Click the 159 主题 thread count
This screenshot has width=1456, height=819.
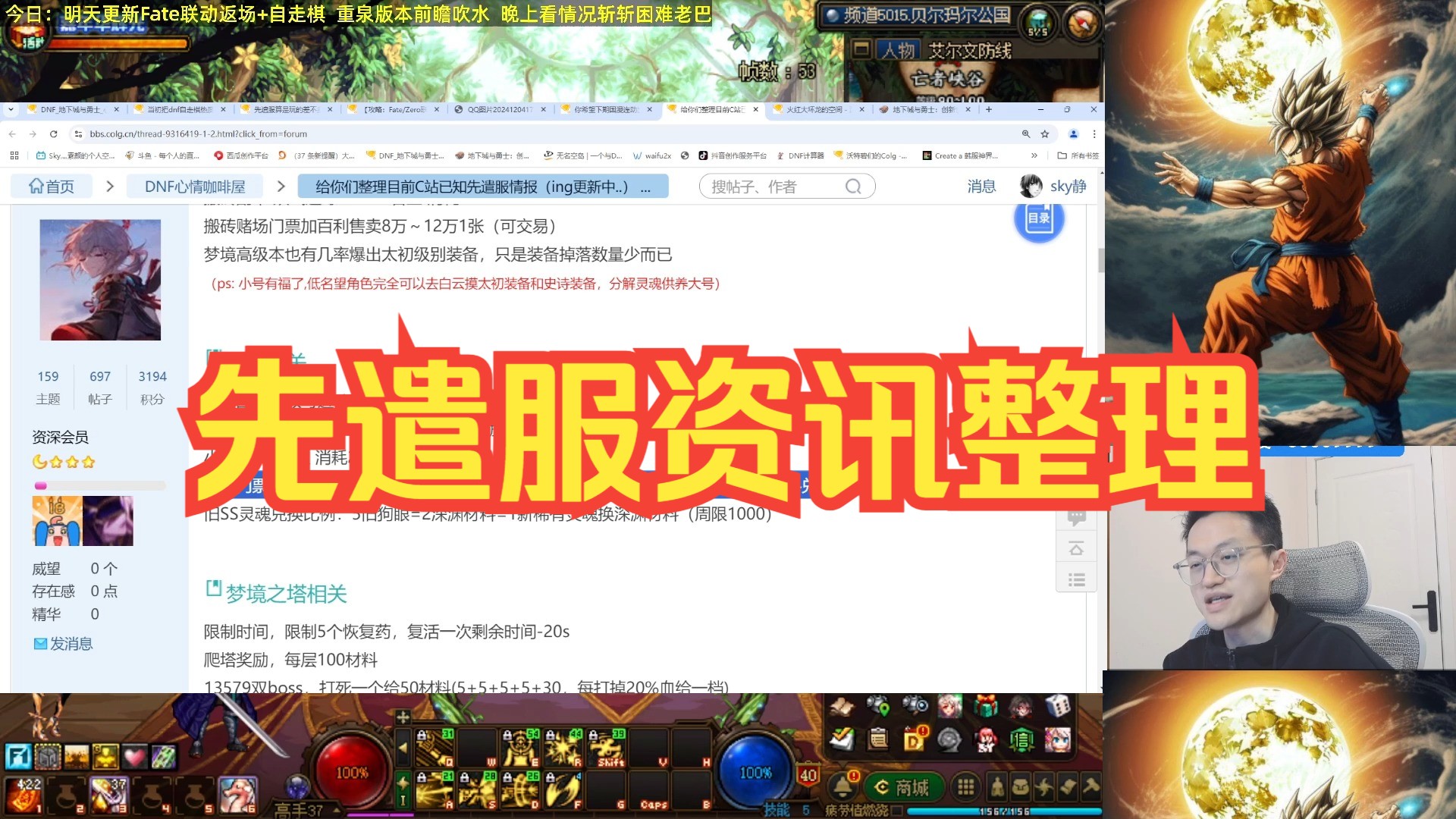tap(48, 387)
